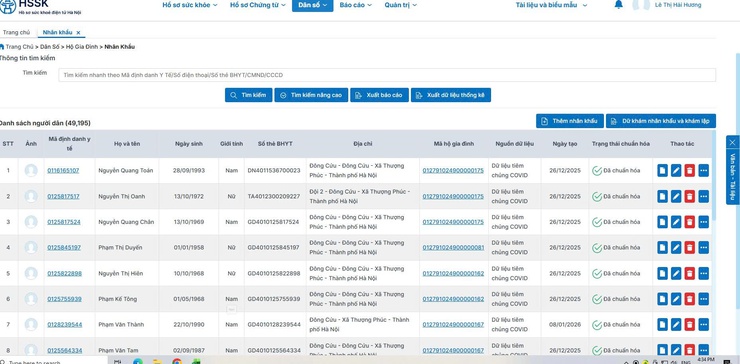The width and height of the screenshot is (740, 364).
Task: Select the Nhân khẩu tab
Action: 57,33
